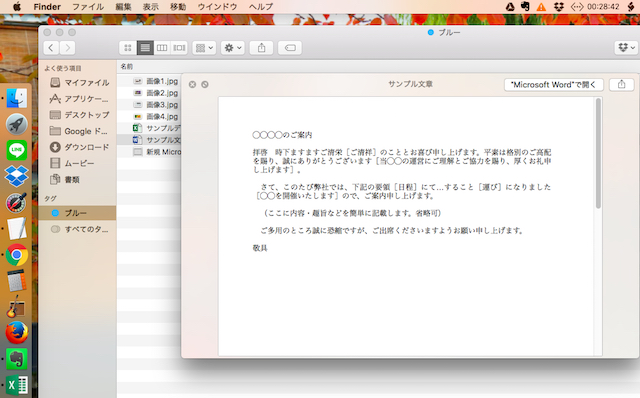Open Finder from the Dock
The width and height of the screenshot is (640, 398).
[x=17, y=98]
